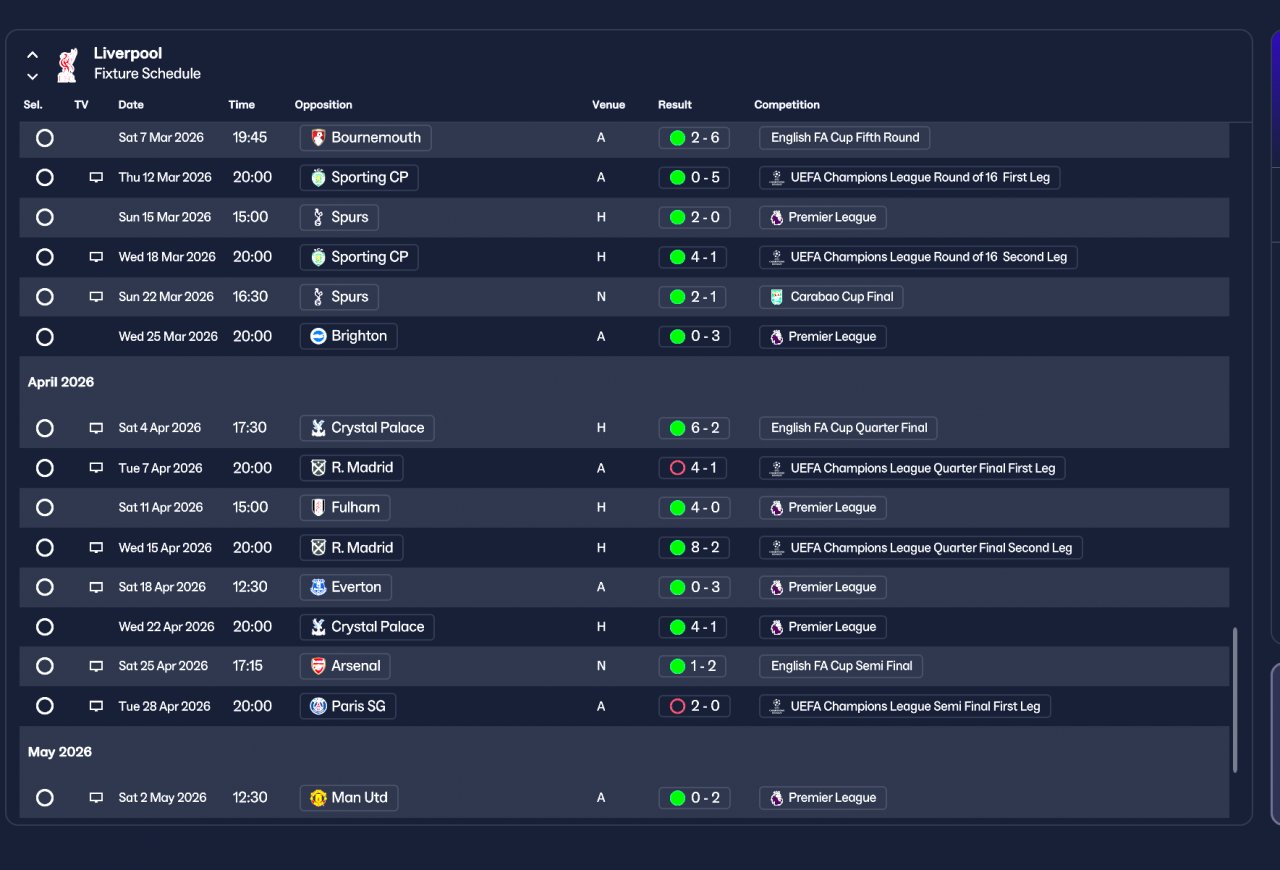The image size is (1280, 870).
Task: Click the Premier League logo on the Fulham row
Action: (x=777, y=508)
